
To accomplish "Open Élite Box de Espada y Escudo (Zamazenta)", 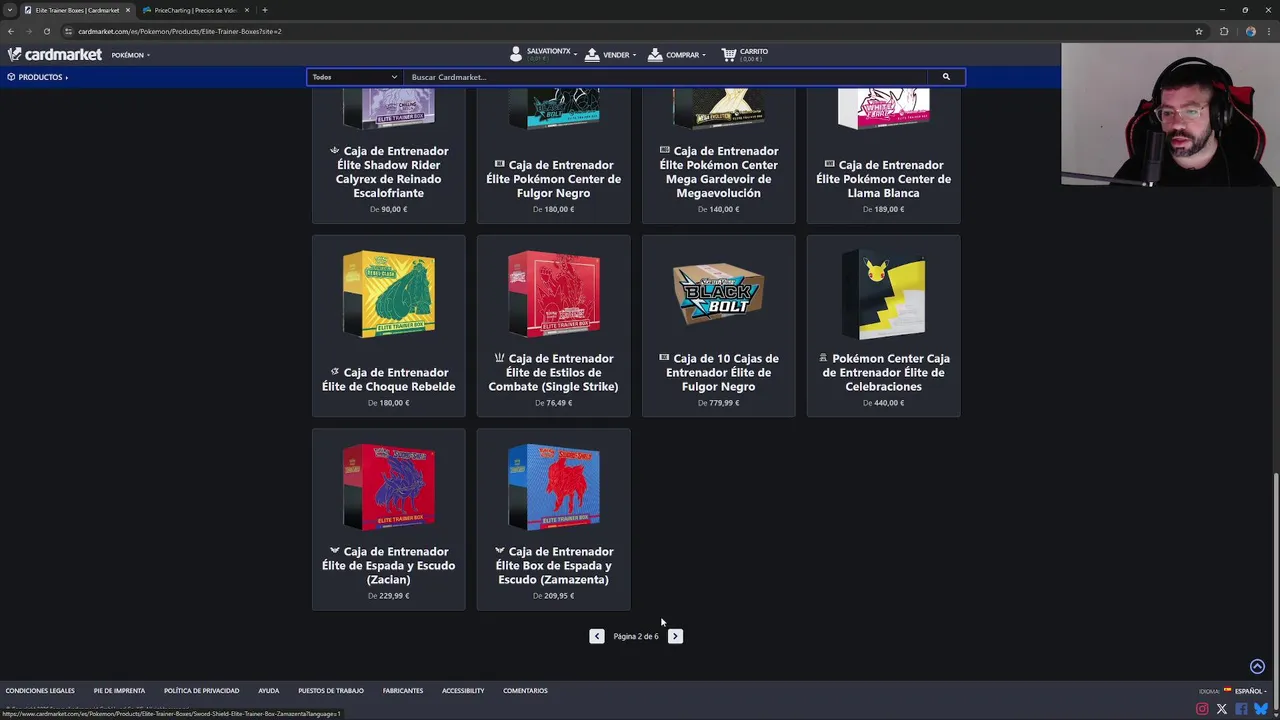I will point(554,566).
